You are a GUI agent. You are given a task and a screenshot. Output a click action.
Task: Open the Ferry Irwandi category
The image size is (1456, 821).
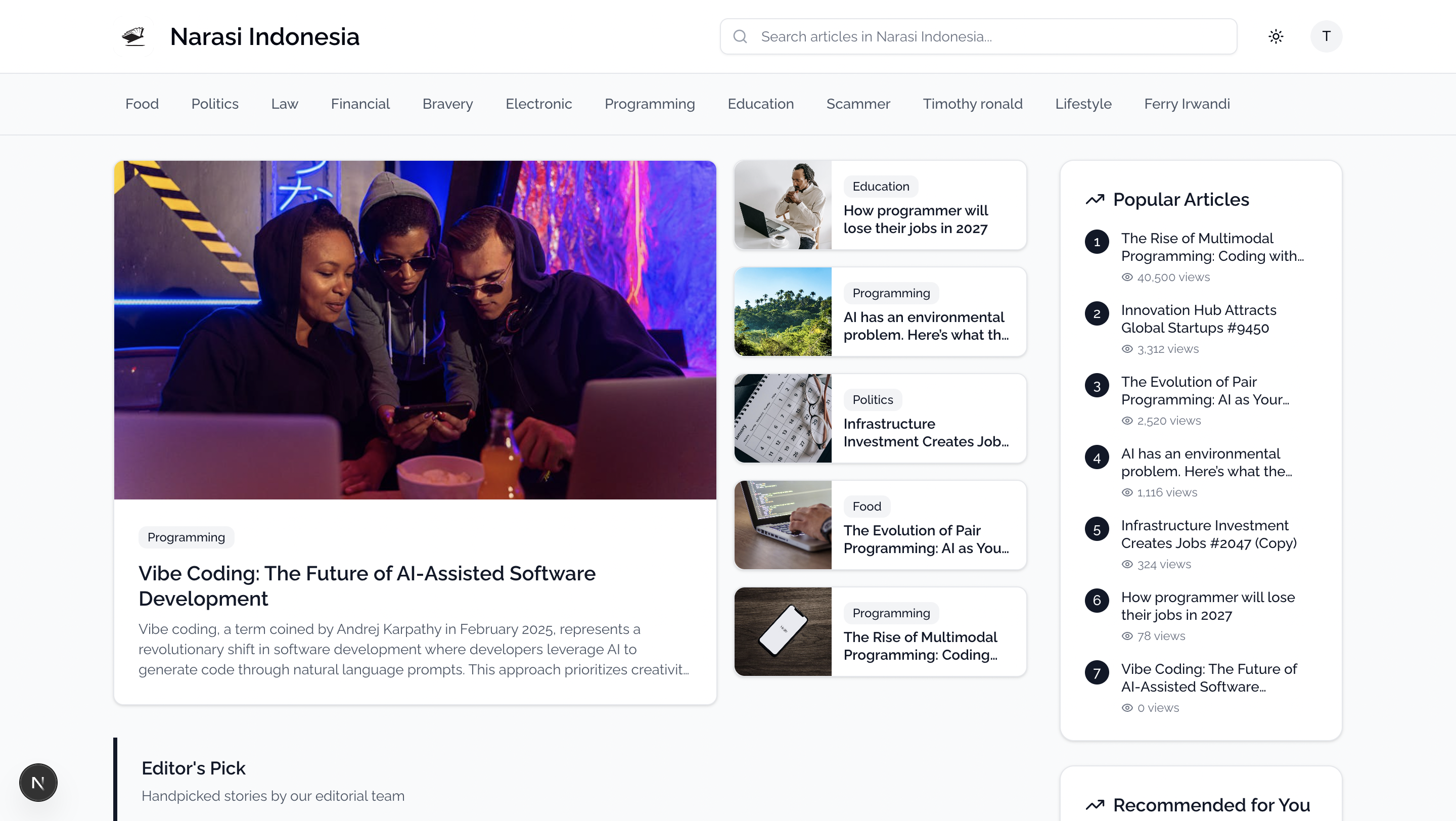1187,104
